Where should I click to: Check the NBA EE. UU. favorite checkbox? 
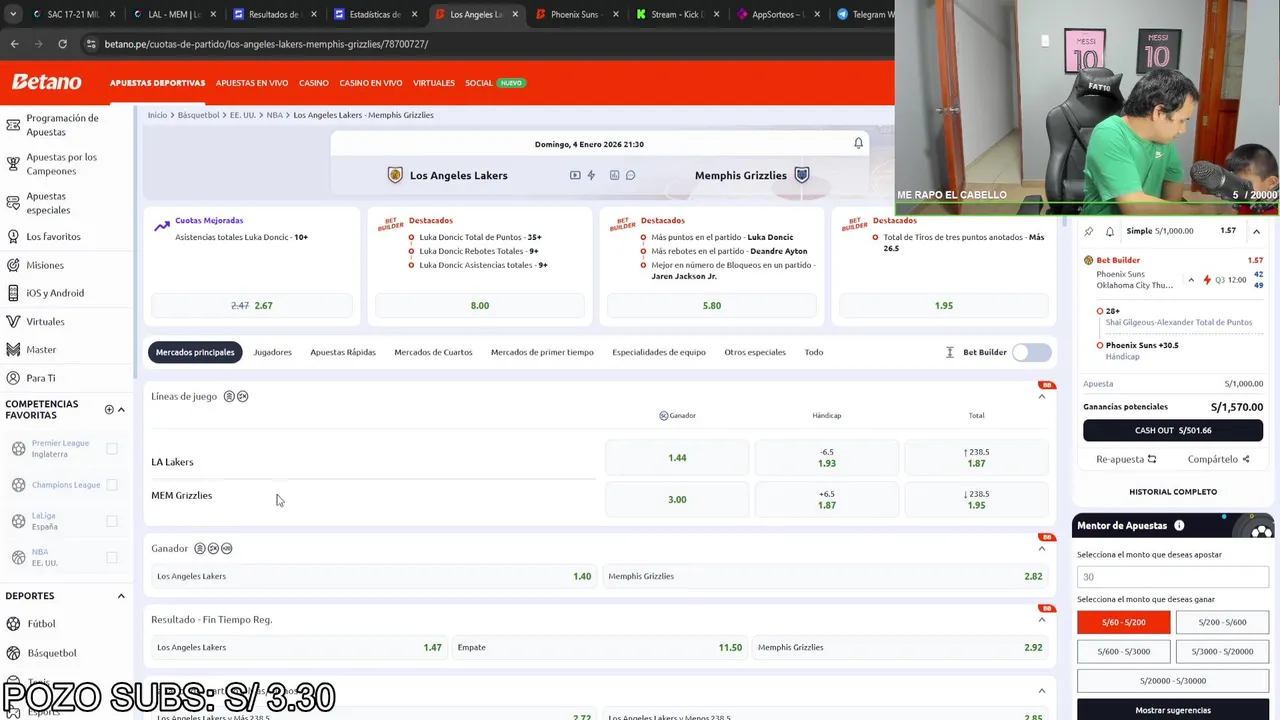pos(112,557)
